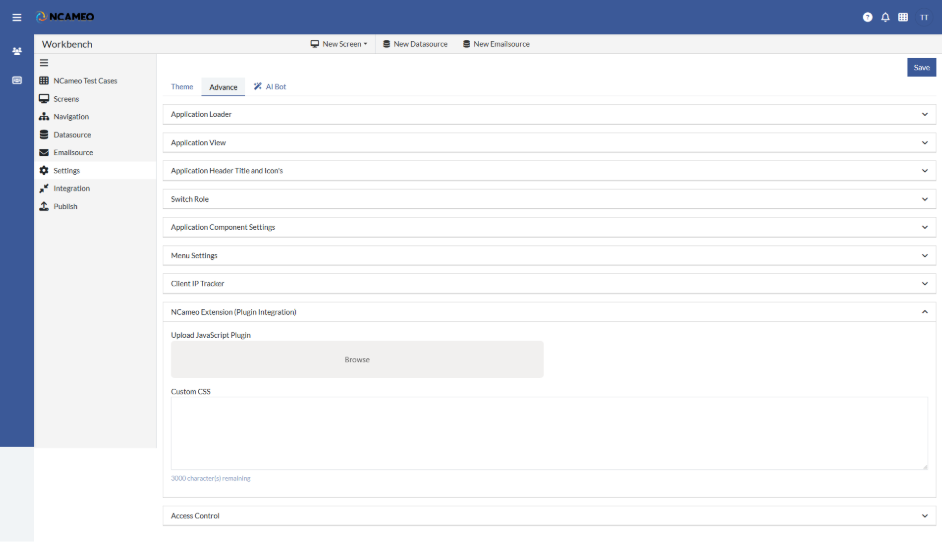This screenshot has width=942, height=542.
Task: Open NCameo Test Cases in sidebar
Action: tap(85, 81)
